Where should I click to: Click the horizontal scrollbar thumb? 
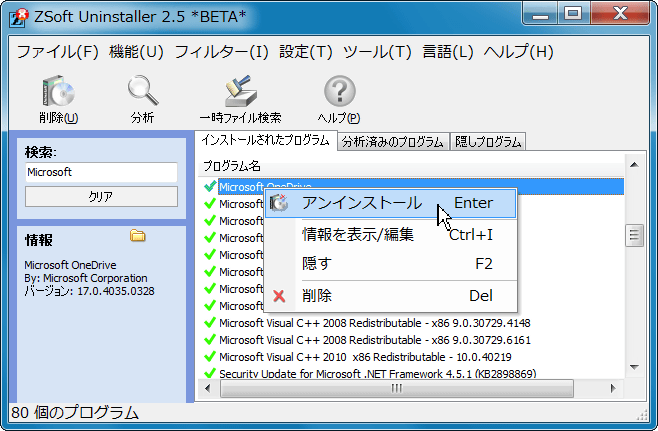[x=397, y=389]
